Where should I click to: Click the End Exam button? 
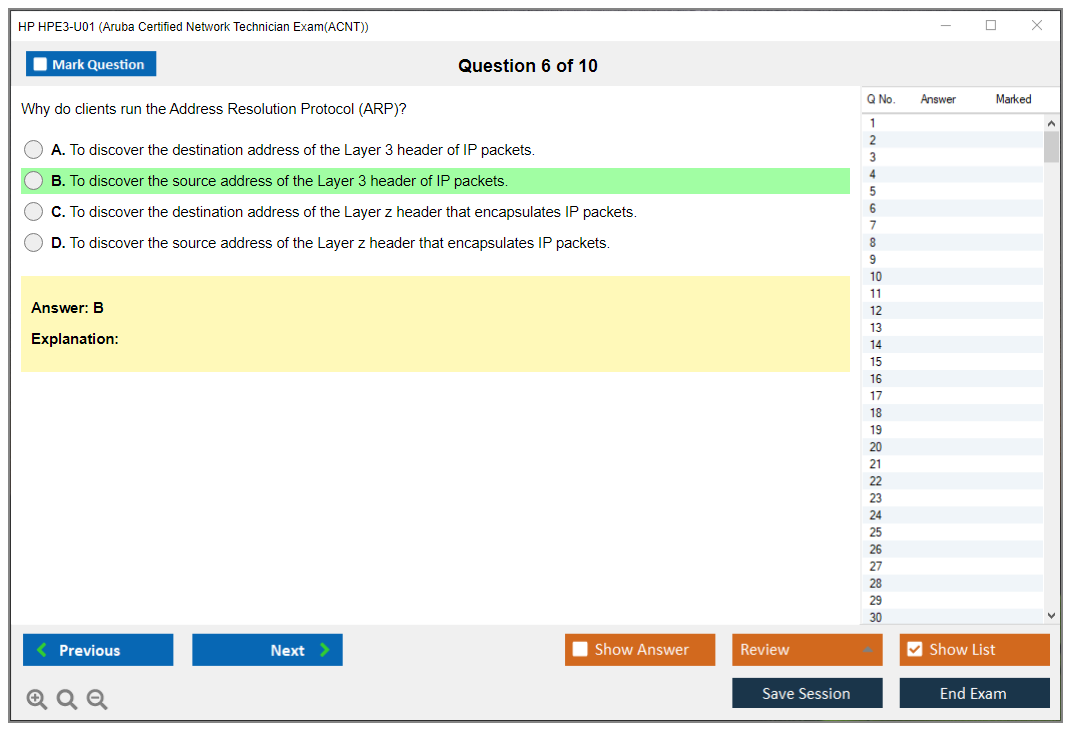[x=974, y=693]
